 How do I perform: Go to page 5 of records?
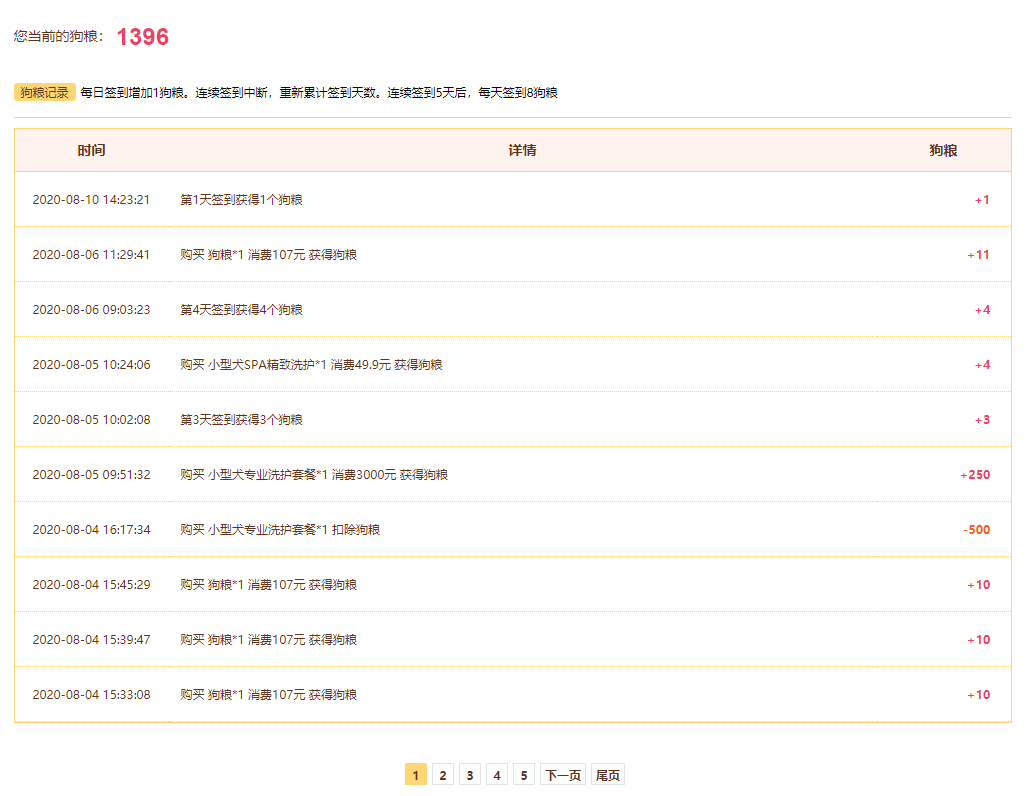tap(524, 774)
